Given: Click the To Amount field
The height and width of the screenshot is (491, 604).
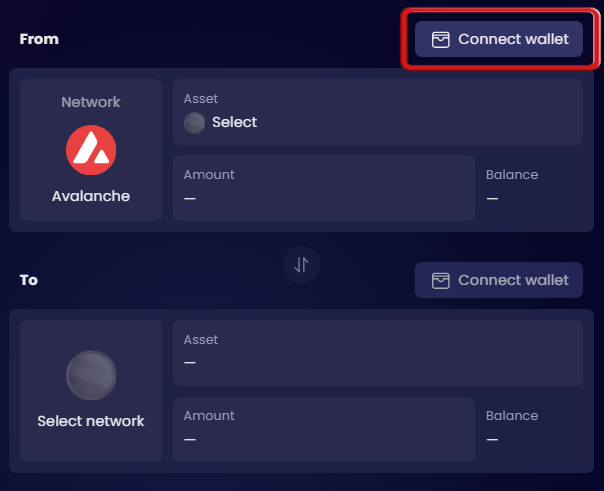Looking at the screenshot, I should point(324,429).
